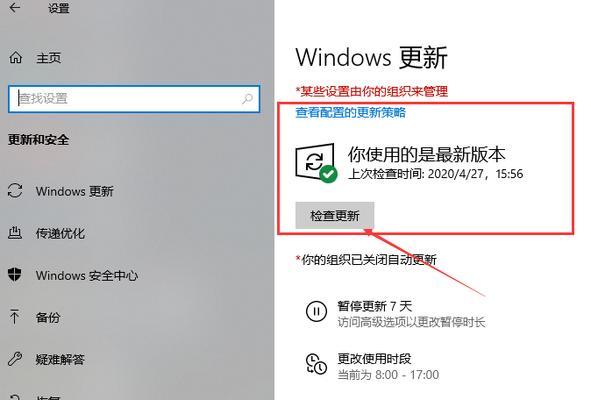Open the 主页 home icon
591x400 pixels.
[15, 58]
